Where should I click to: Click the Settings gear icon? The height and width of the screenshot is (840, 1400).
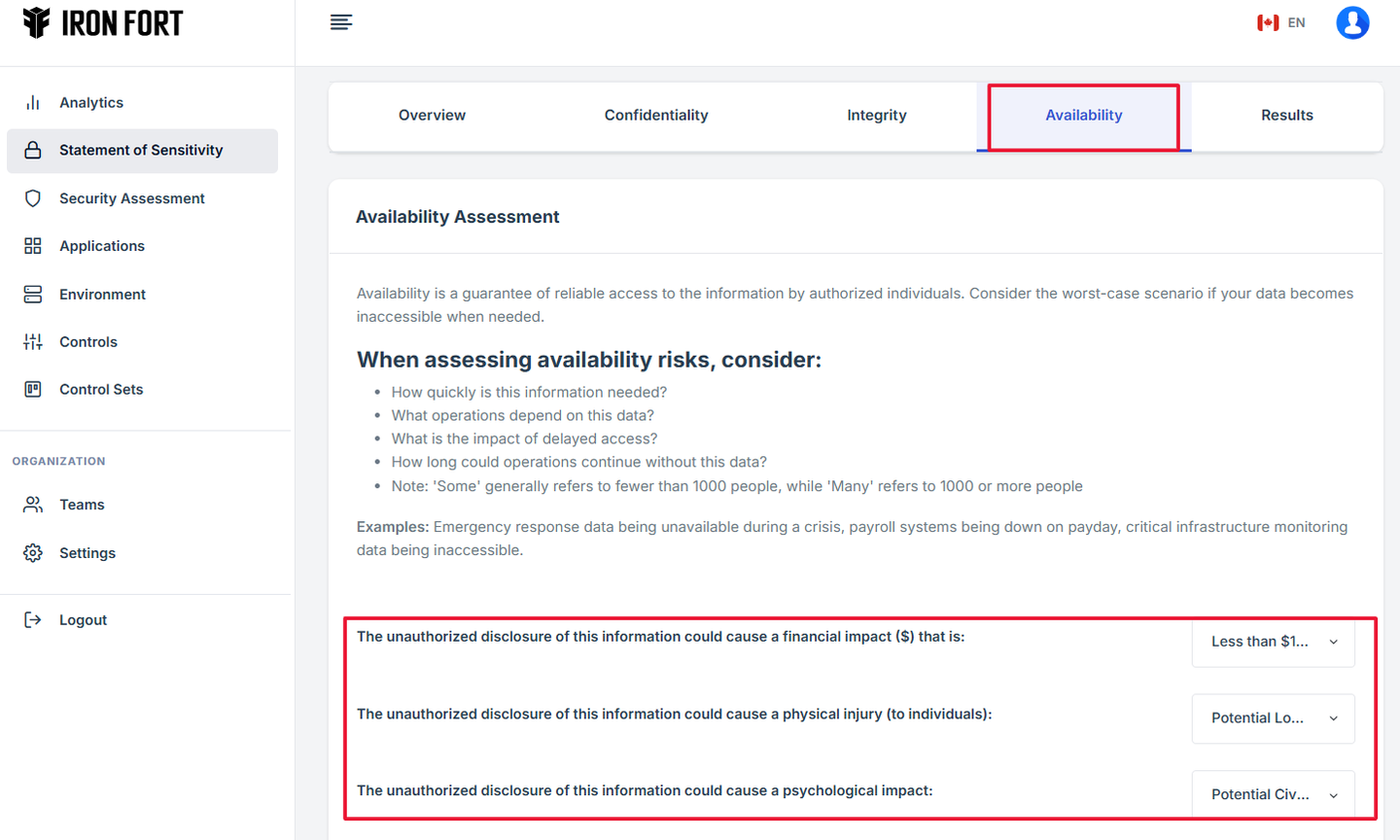click(33, 553)
